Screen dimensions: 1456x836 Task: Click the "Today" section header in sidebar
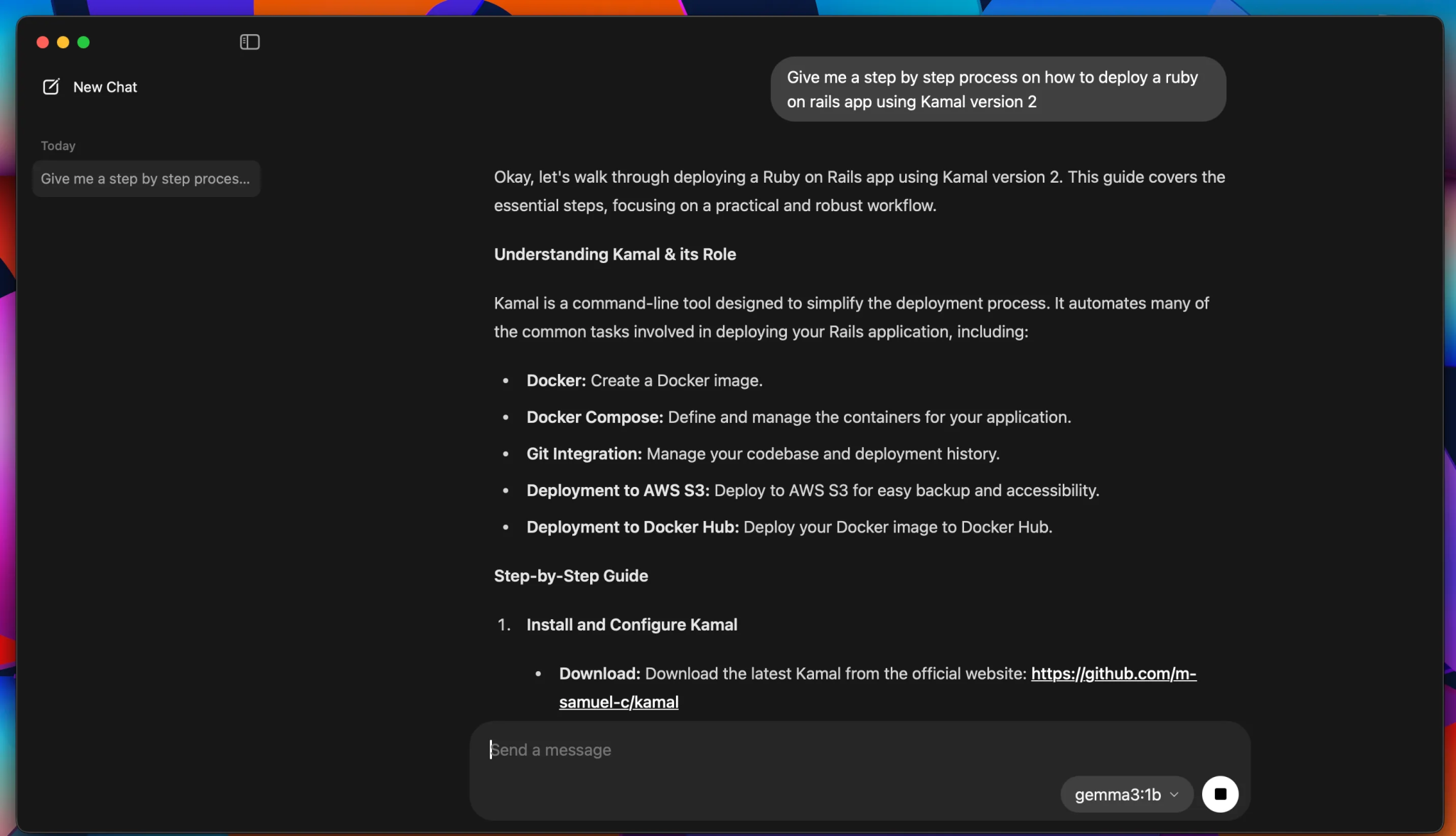coord(58,146)
